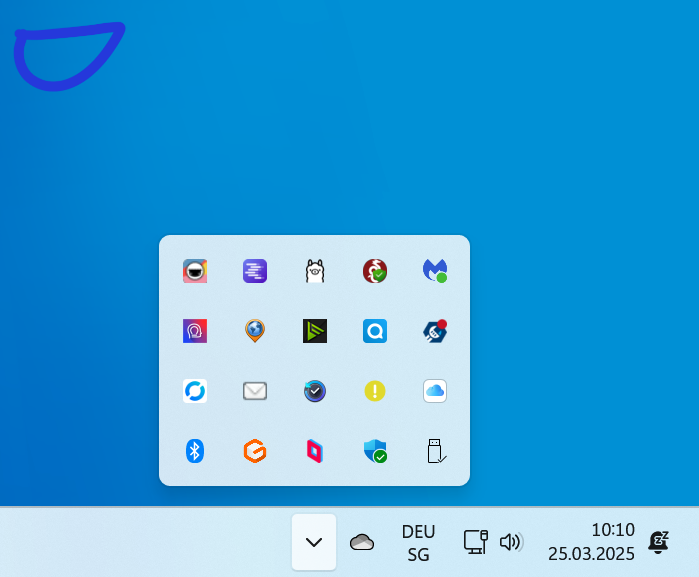Open the iCloud tray icon
Screen dimensions: 699x577
click(x=435, y=391)
